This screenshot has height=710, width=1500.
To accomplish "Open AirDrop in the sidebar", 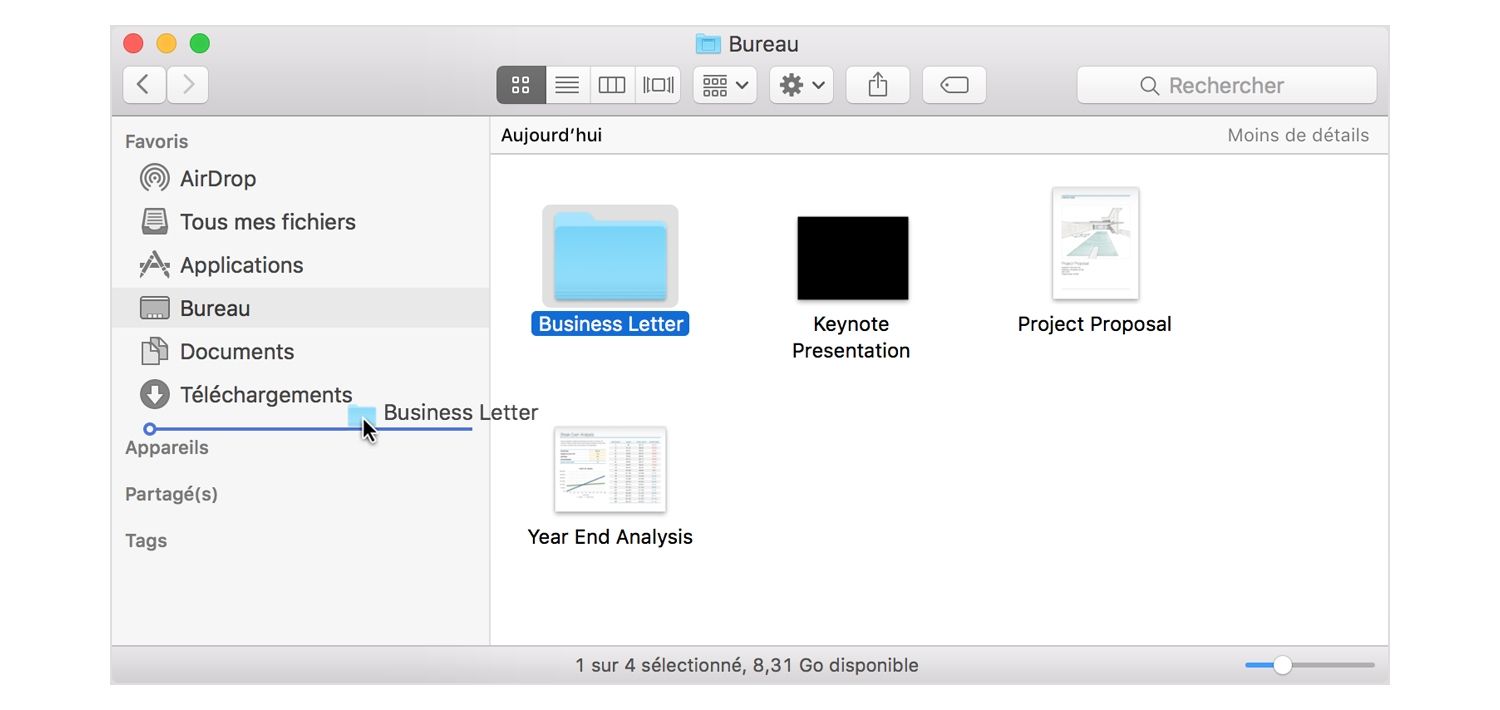I will tap(217, 178).
